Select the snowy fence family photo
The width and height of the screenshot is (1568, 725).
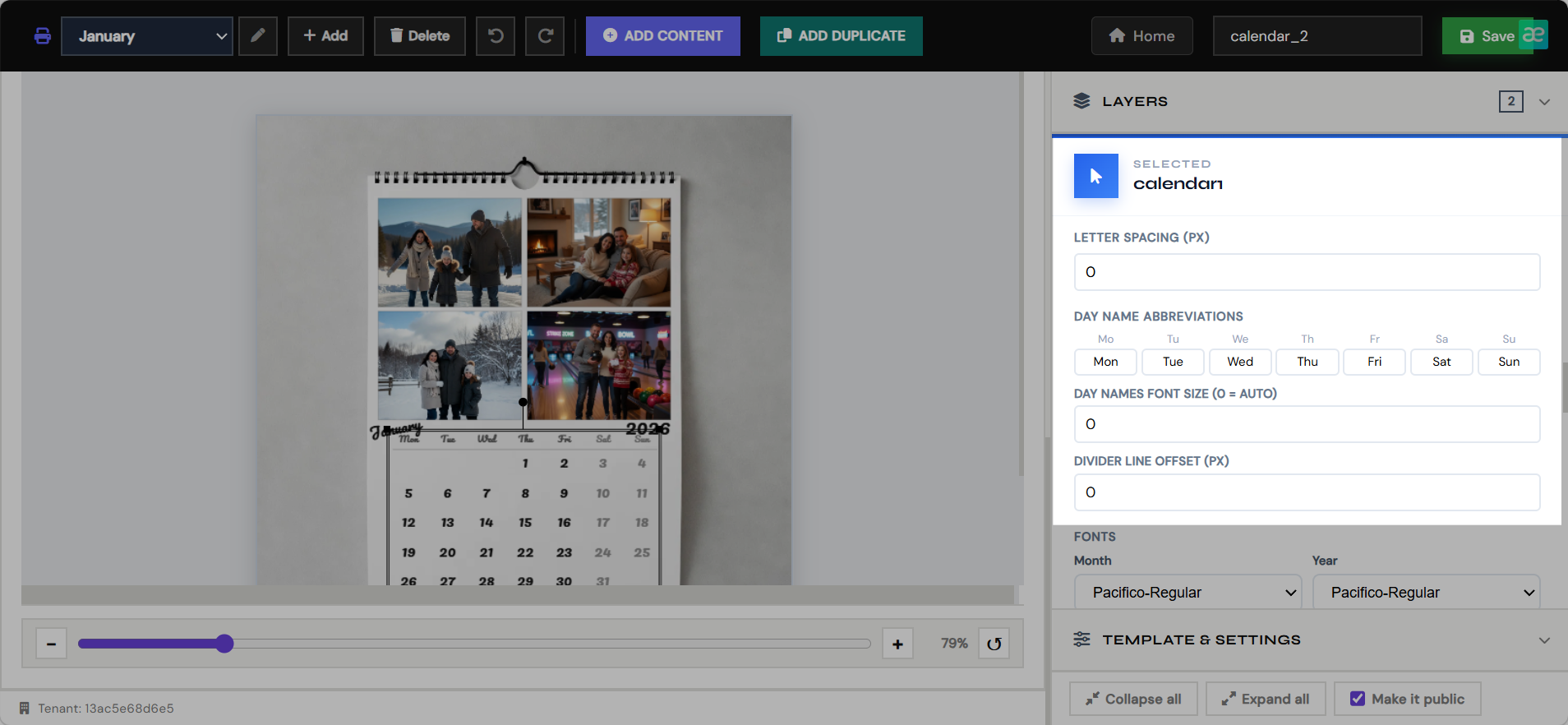(450, 365)
